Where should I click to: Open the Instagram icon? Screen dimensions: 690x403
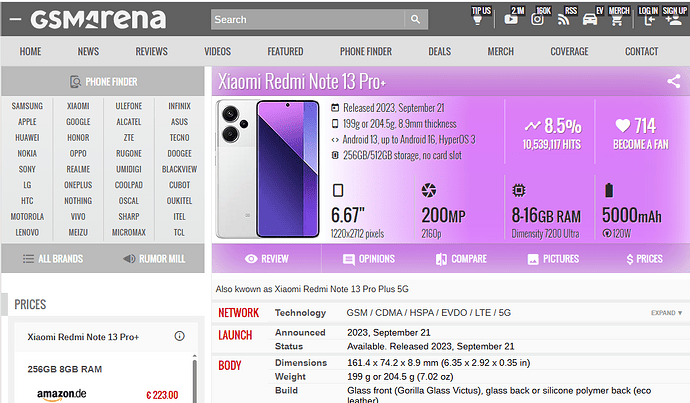537,19
